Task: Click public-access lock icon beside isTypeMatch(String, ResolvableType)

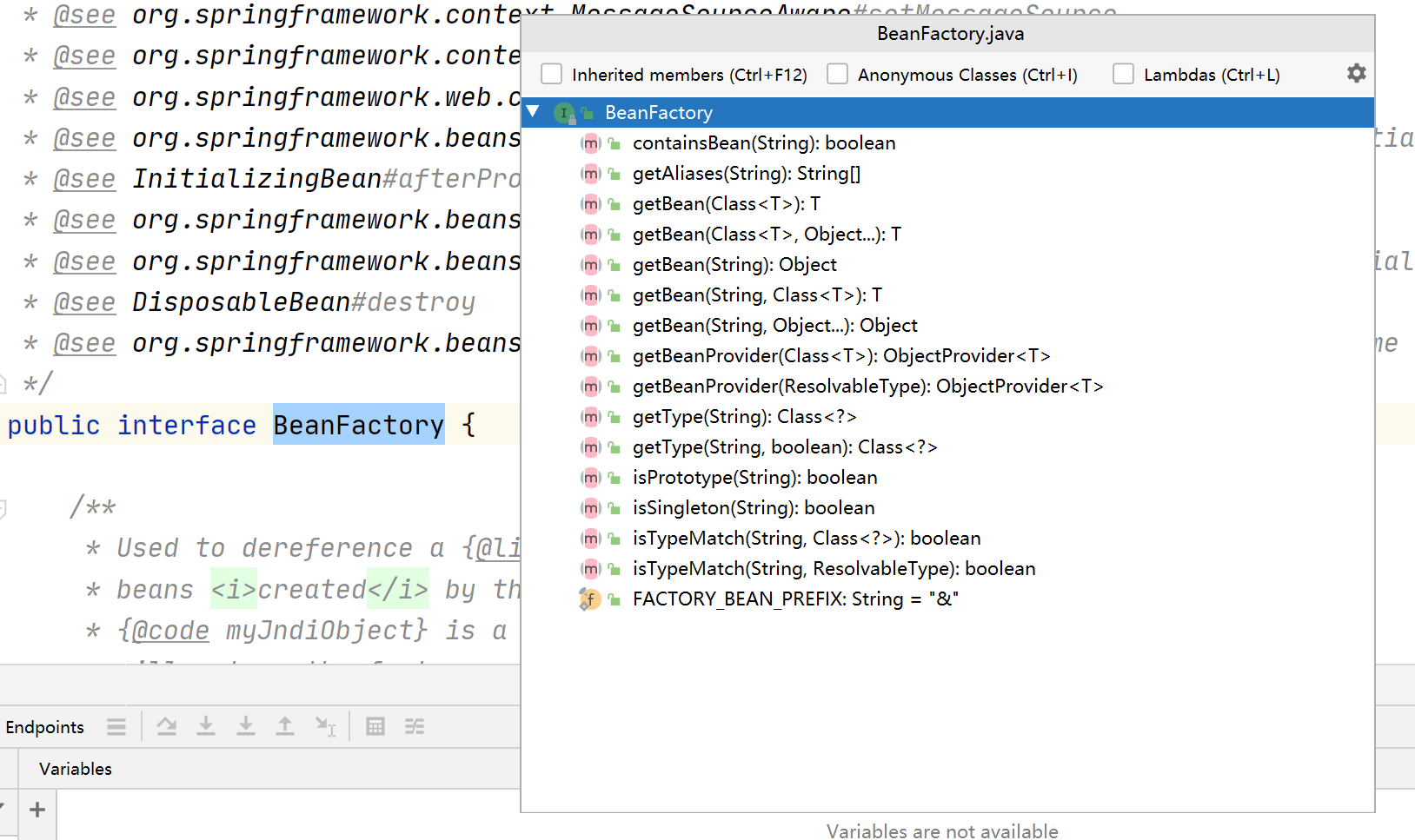Action: coord(614,569)
